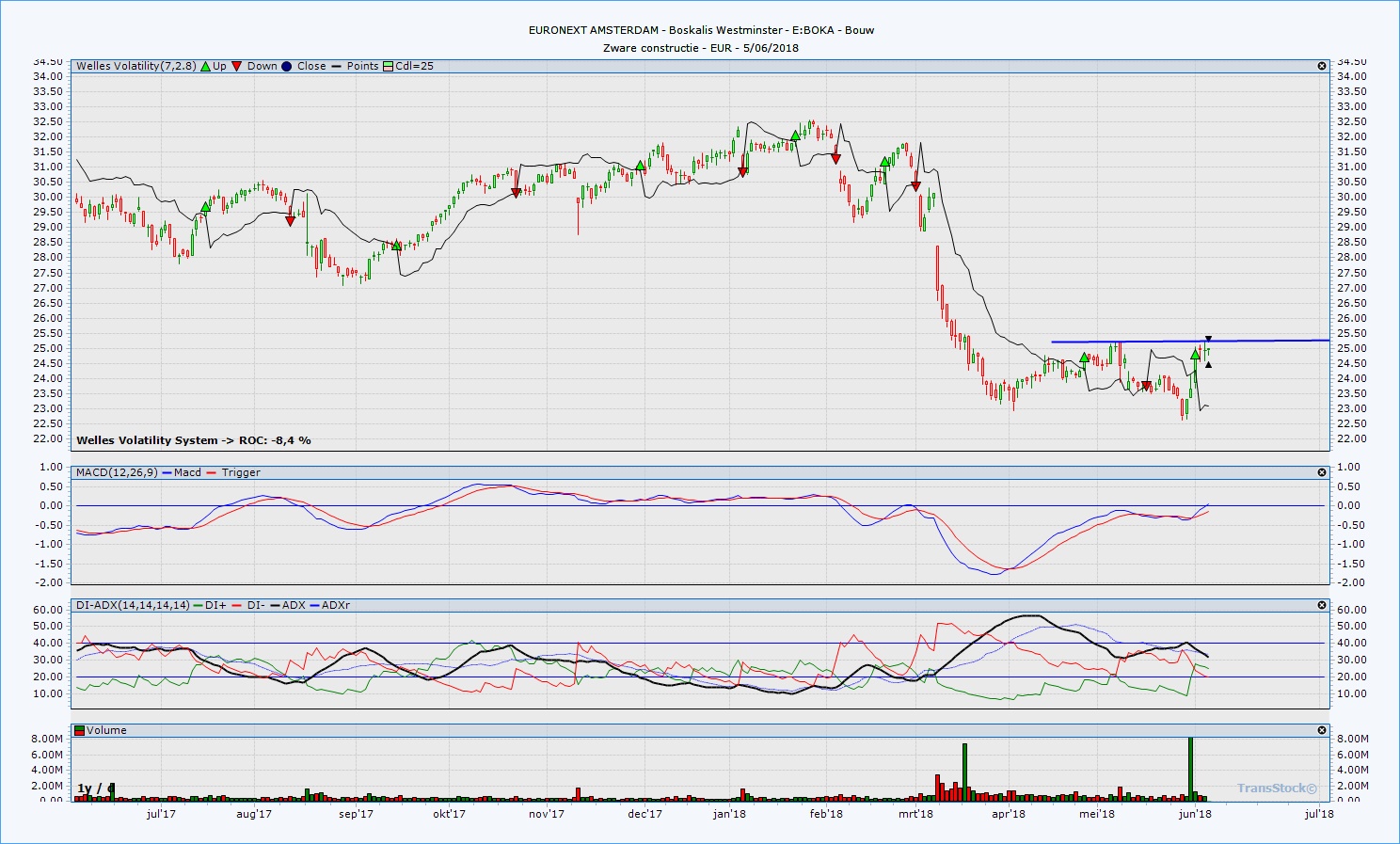This screenshot has height=844, width=1400.
Task: Click the blue ADXr legend entry
Action: tap(329, 605)
